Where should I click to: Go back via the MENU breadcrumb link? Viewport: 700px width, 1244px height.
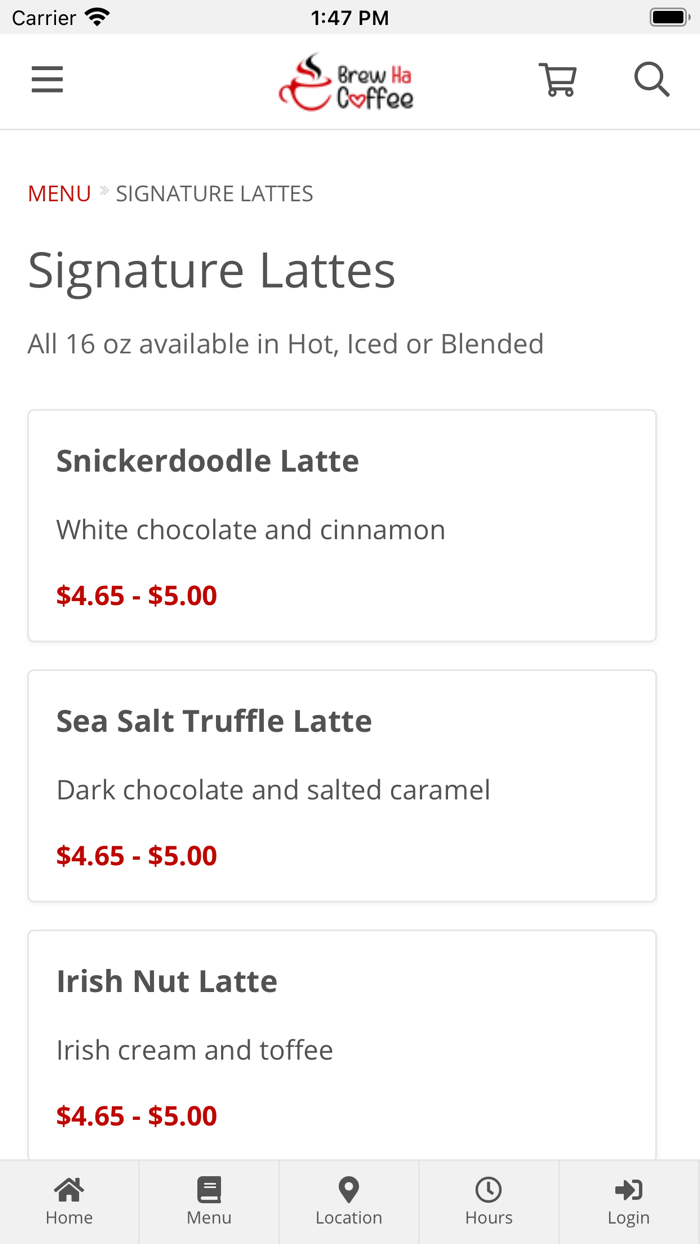coord(59,194)
